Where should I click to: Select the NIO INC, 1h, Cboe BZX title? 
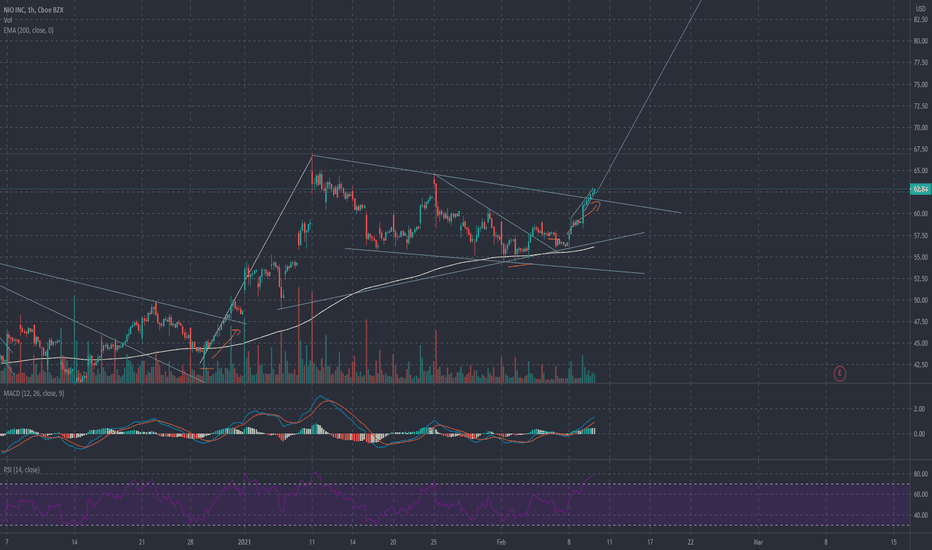pyautogui.click(x=33, y=10)
